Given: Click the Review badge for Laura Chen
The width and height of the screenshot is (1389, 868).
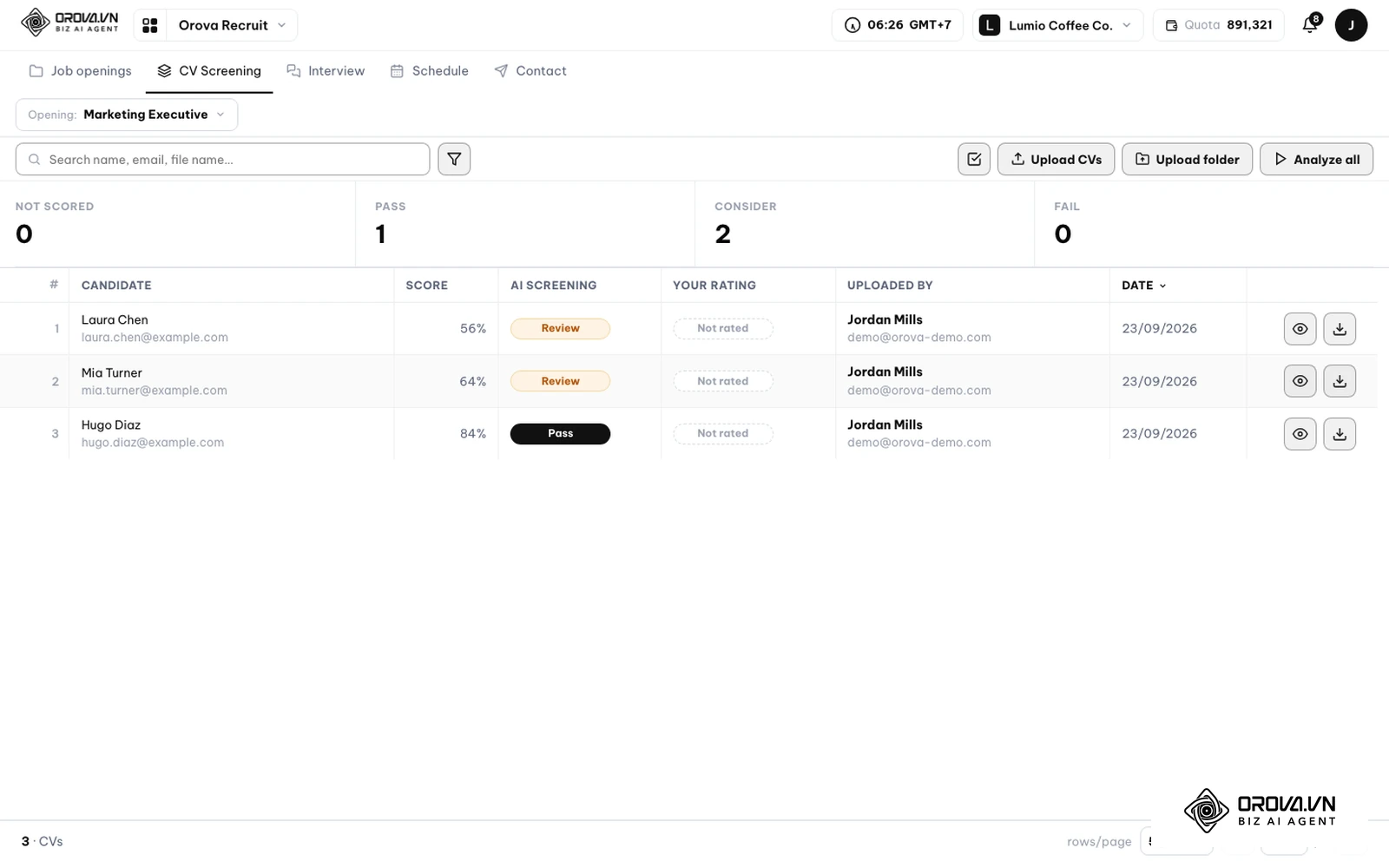Looking at the screenshot, I should point(560,329).
